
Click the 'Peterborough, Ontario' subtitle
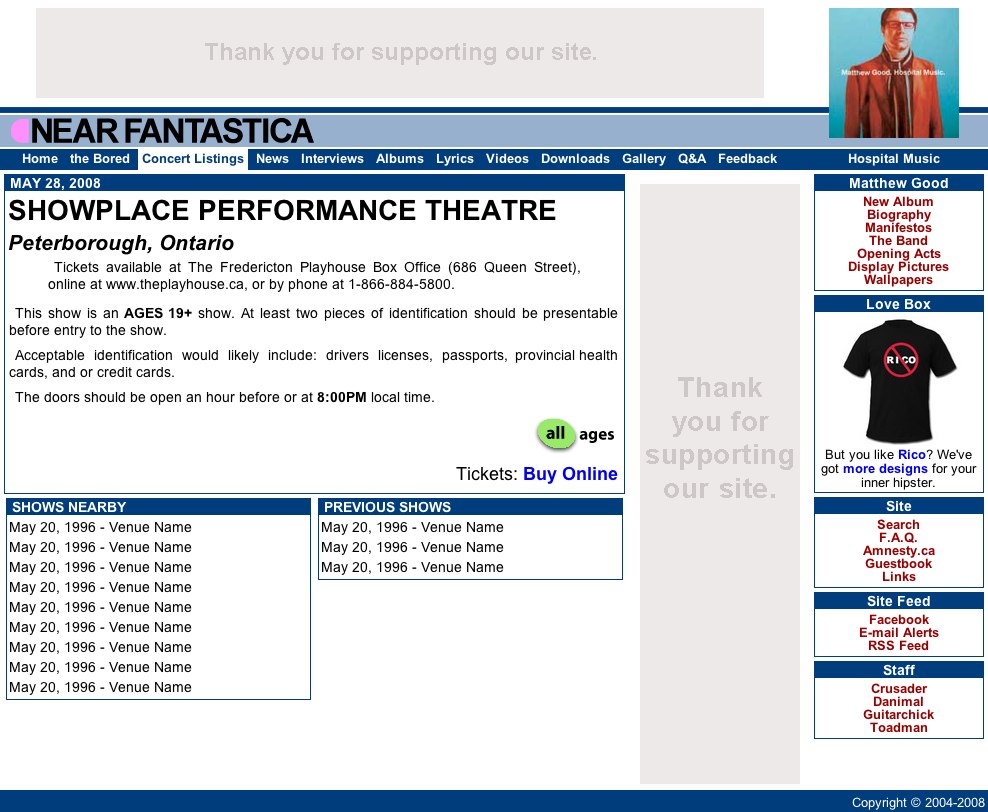click(x=121, y=243)
